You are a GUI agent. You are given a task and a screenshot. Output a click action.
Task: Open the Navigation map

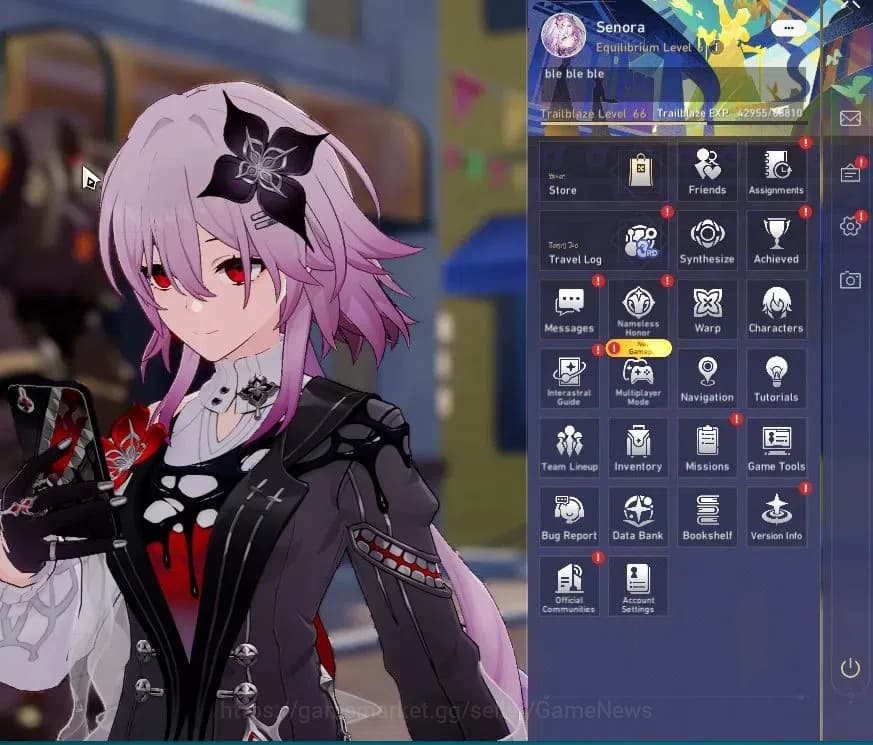[707, 379]
